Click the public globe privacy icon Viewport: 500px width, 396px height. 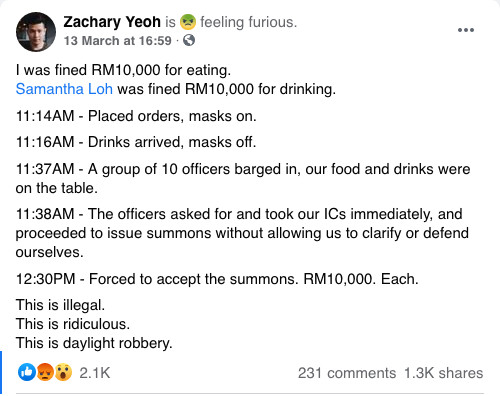[189, 41]
